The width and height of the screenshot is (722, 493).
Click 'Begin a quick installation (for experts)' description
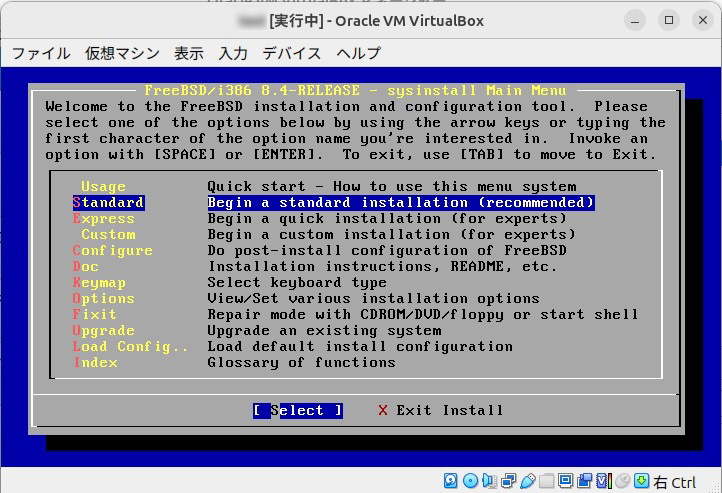(x=387, y=219)
